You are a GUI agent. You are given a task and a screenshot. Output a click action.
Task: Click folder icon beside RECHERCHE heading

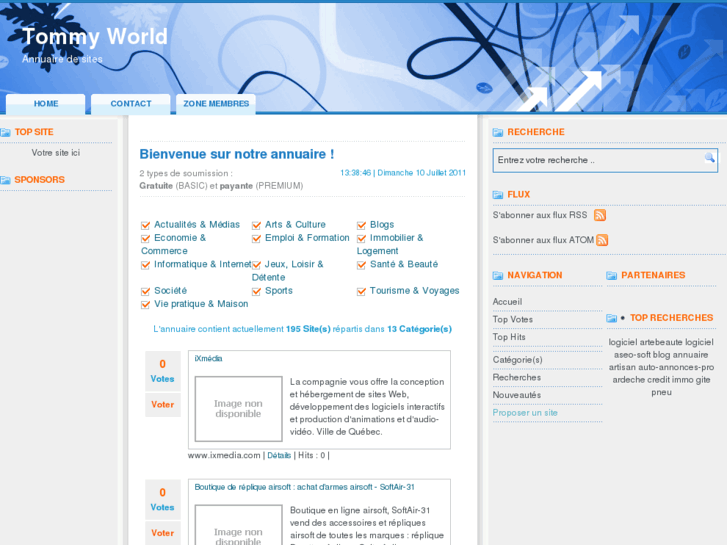[497, 133]
